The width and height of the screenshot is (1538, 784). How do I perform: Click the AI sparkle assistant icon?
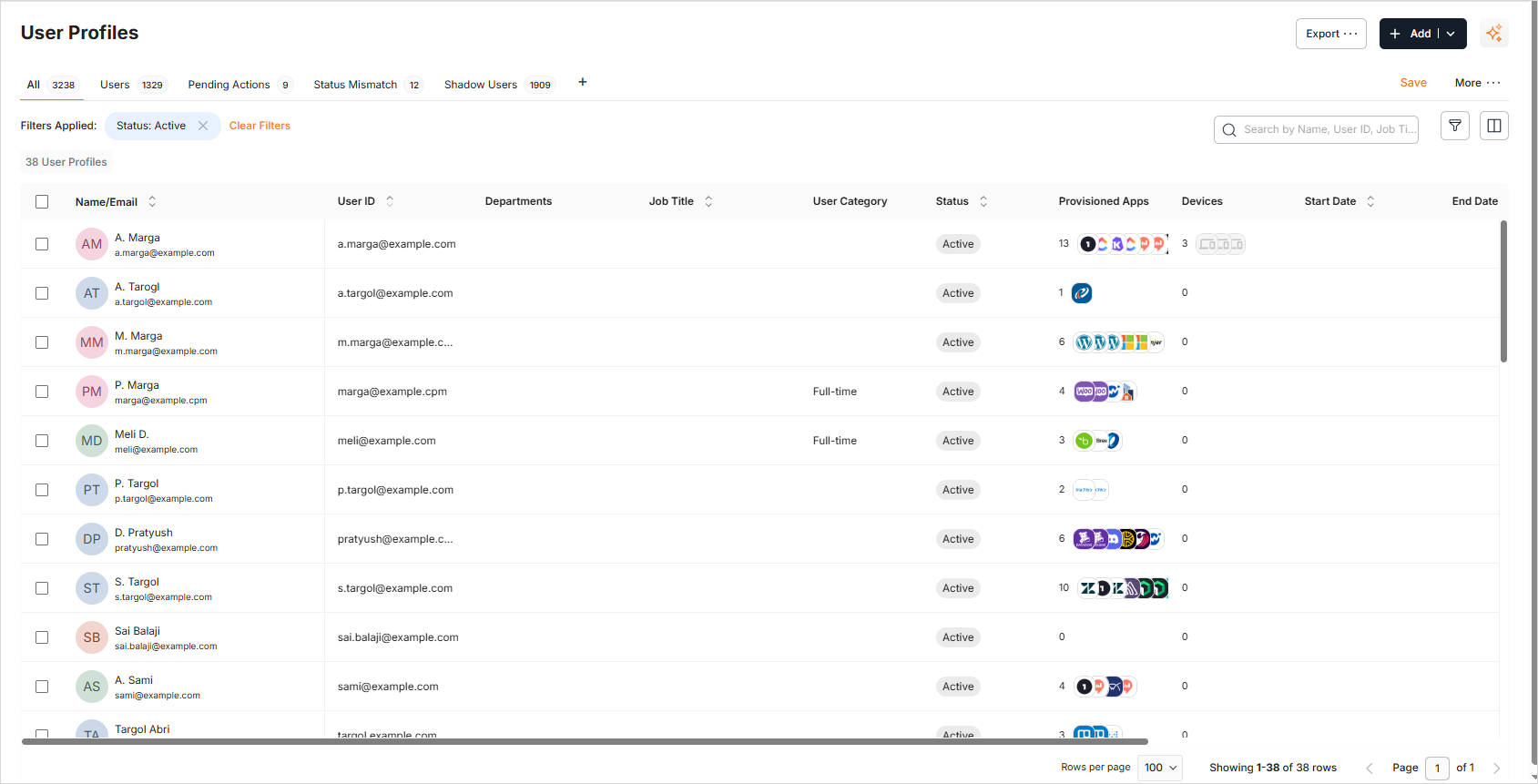click(x=1494, y=34)
